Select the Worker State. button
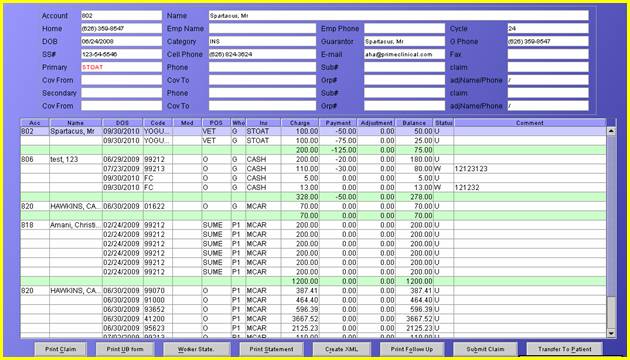The width and height of the screenshot is (630, 360). (x=196, y=349)
